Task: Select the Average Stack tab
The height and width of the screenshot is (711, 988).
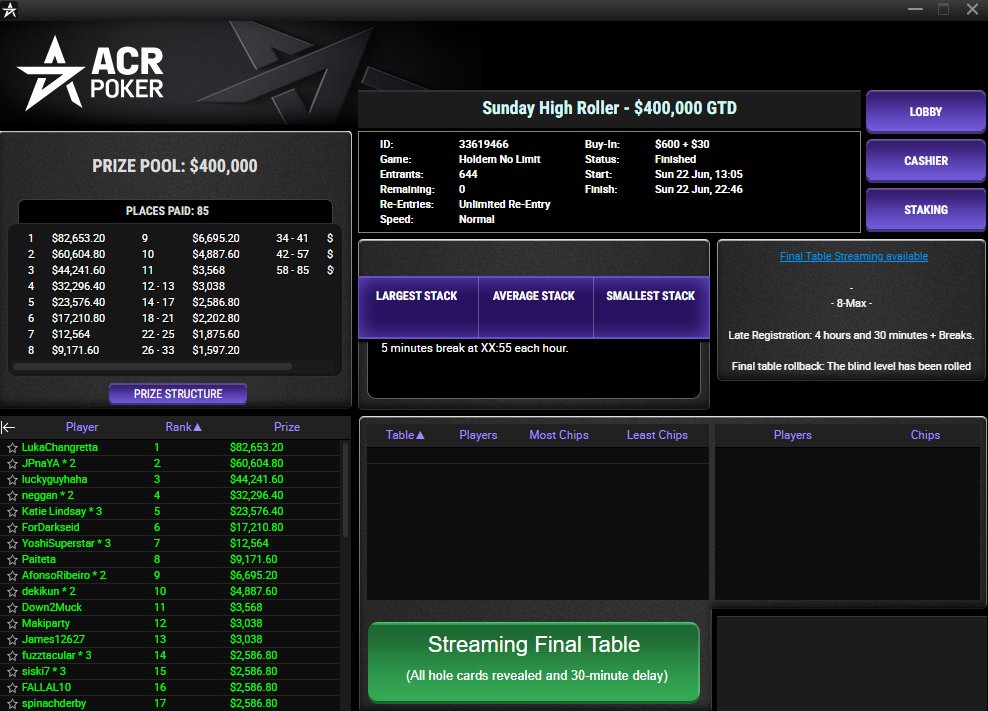Action: tap(534, 307)
